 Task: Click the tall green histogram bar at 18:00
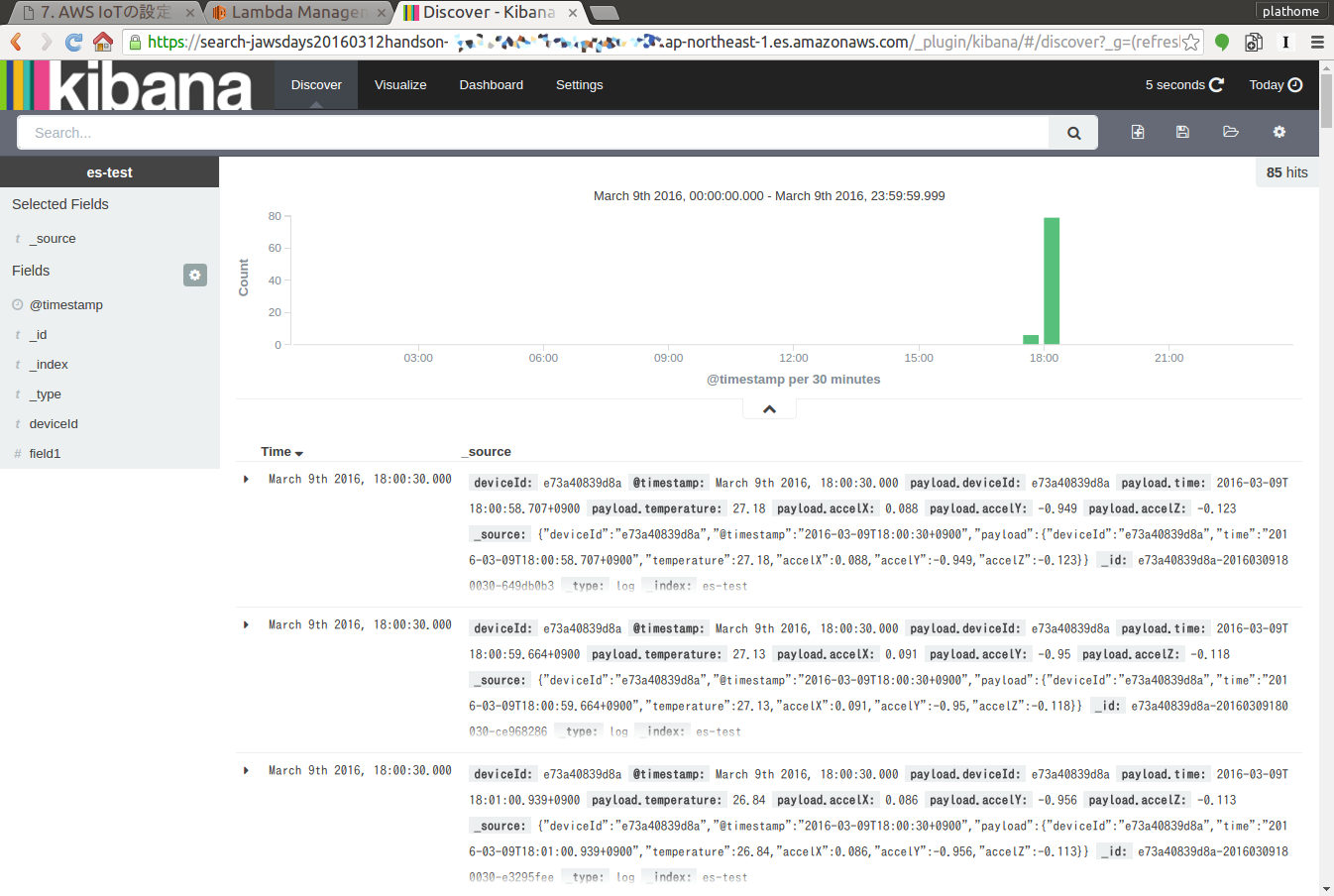point(1052,280)
